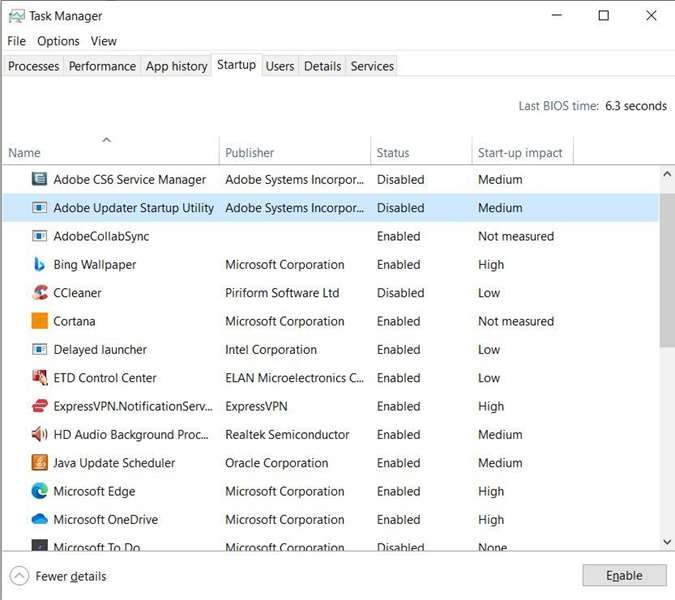Click the Intel Corporation publisher cell
The width and height of the screenshot is (675, 600).
click(271, 350)
